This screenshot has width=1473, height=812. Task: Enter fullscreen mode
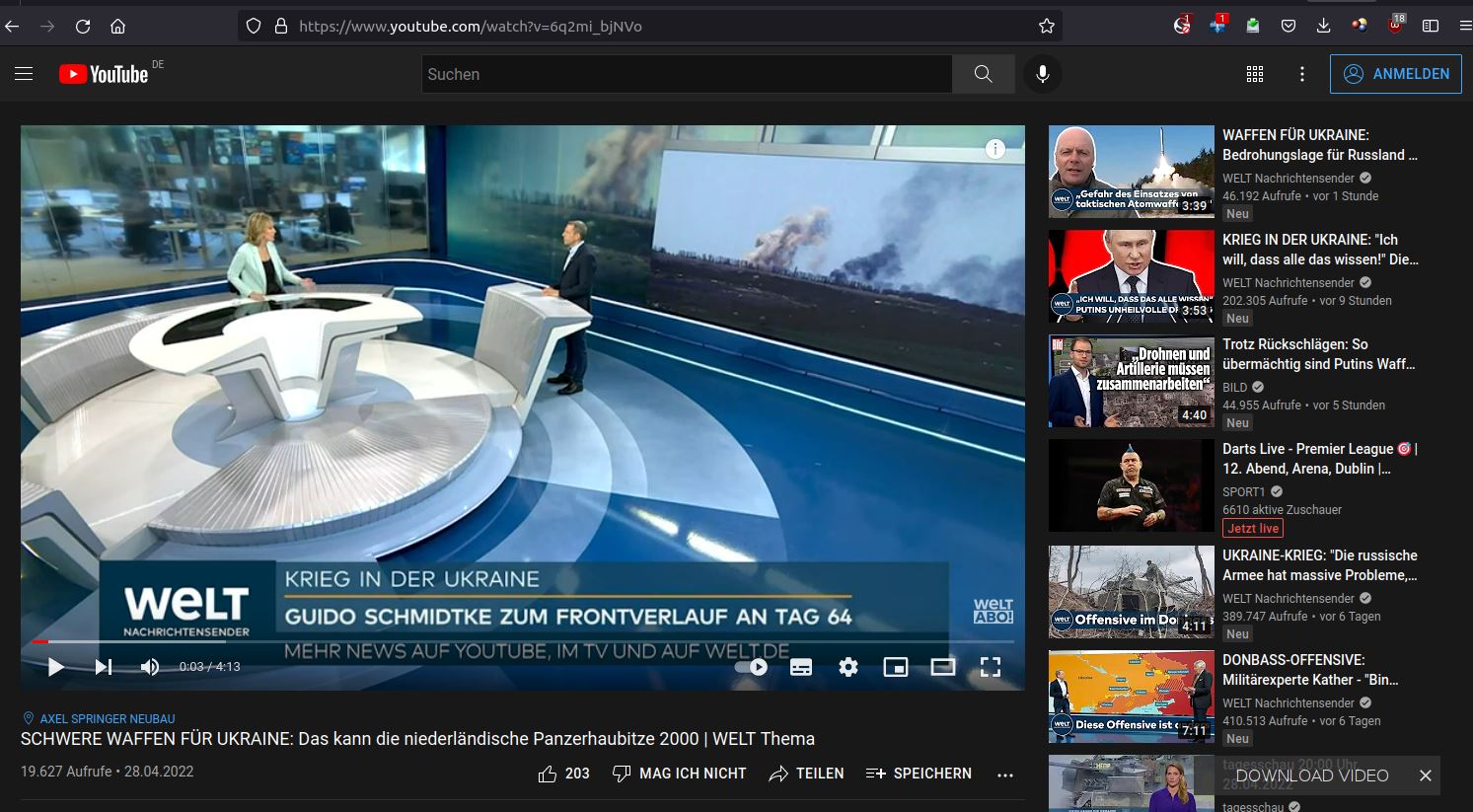pyautogui.click(x=991, y=667)
